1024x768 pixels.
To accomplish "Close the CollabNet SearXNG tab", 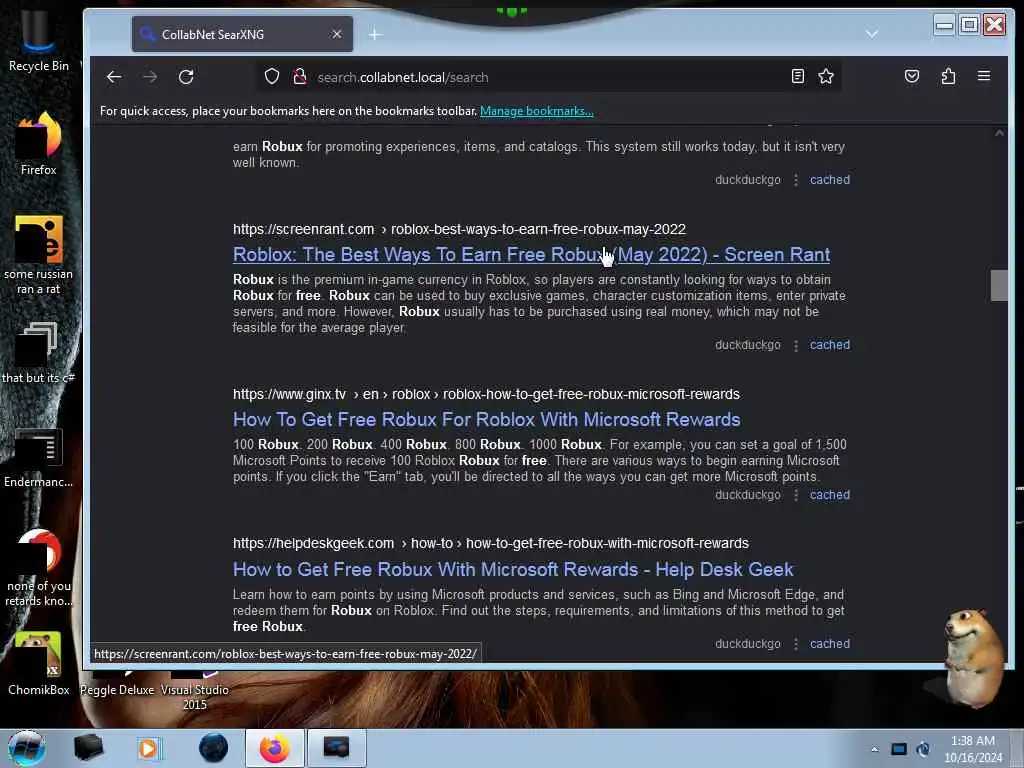I will pyautogui.click(x=336, y=34).
